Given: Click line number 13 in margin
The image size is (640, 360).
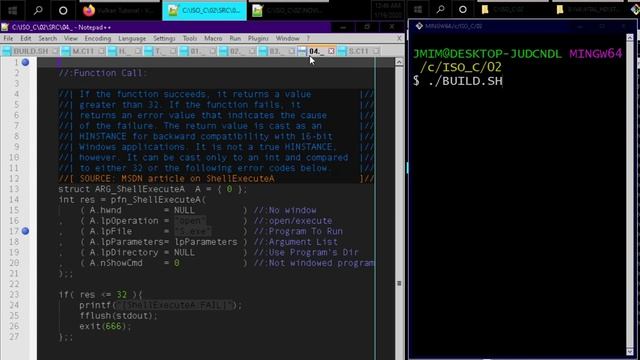Looking at the screenshot, I should pos(14,189).
